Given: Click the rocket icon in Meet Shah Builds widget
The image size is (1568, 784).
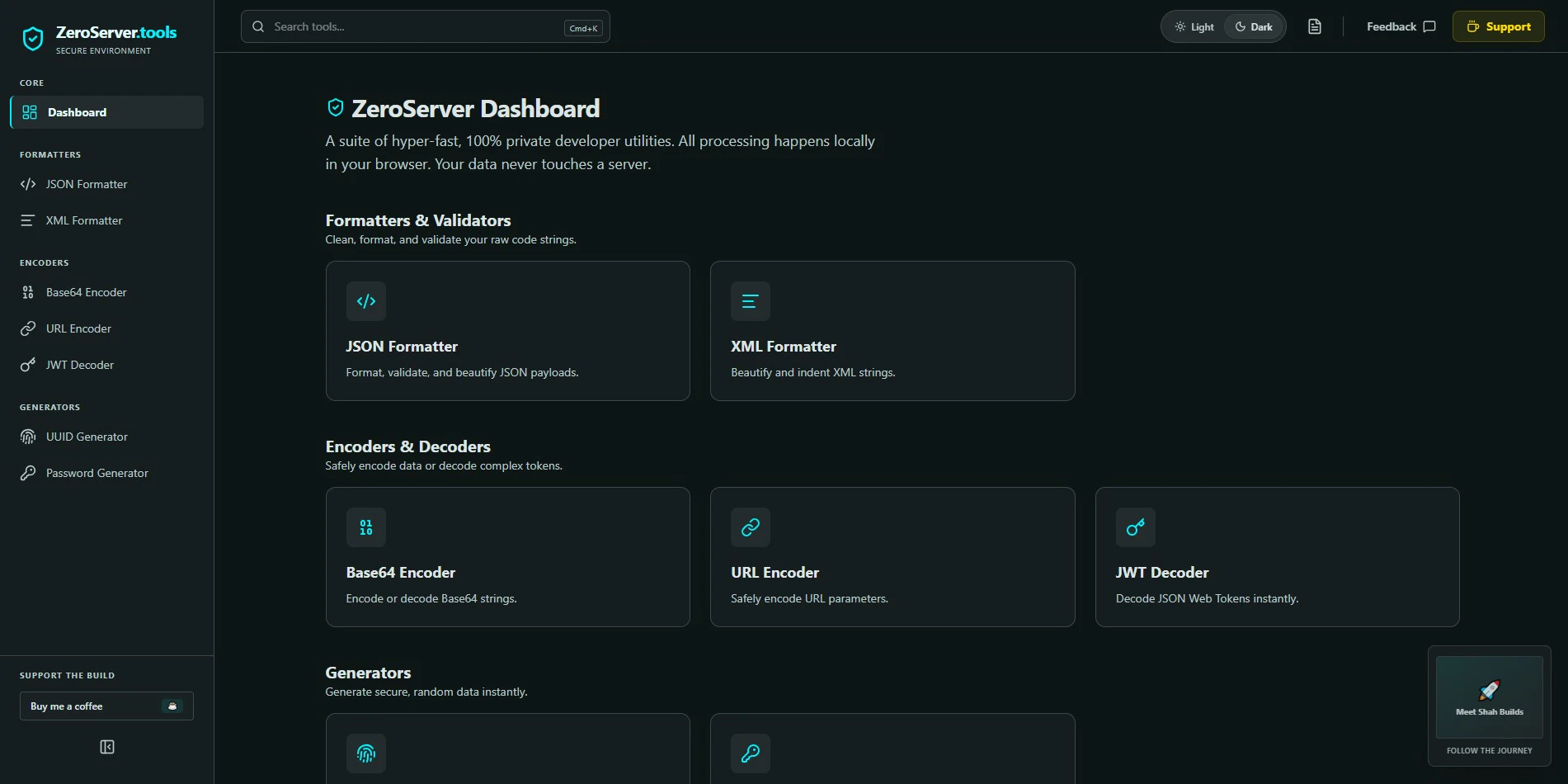Looking at the screenshot, I should coord(1490,690).
